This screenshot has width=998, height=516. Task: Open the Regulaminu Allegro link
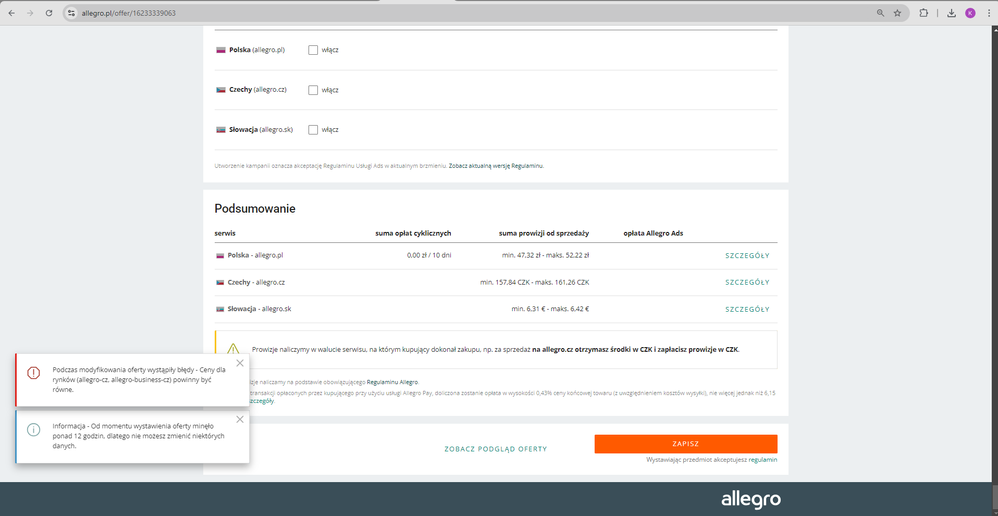[392, 382]
